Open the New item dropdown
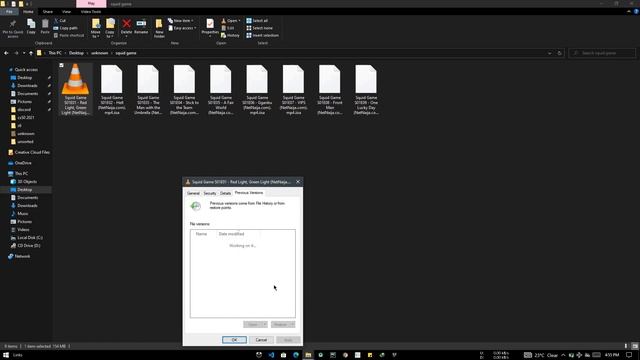Viewport: 640px width, 360px height. coord(180,20)
